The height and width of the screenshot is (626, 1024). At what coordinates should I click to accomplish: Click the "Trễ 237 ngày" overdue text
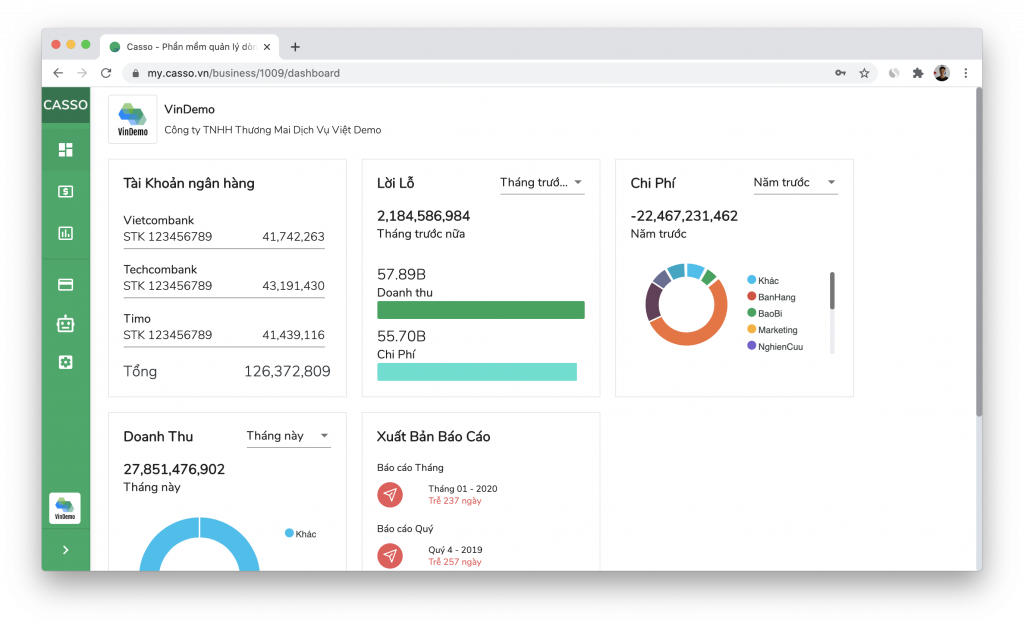pos(455,501)
